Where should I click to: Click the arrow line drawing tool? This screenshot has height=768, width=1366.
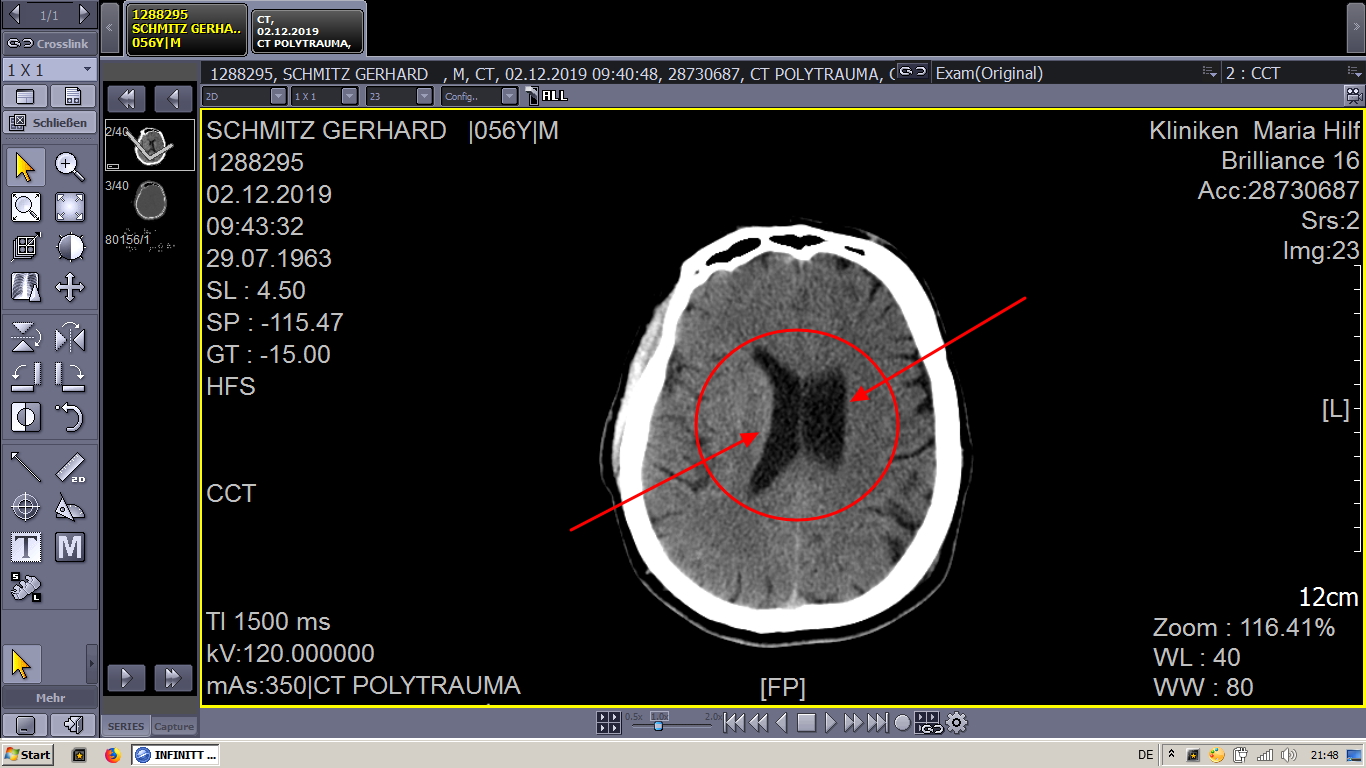click(x=26, y=467)
